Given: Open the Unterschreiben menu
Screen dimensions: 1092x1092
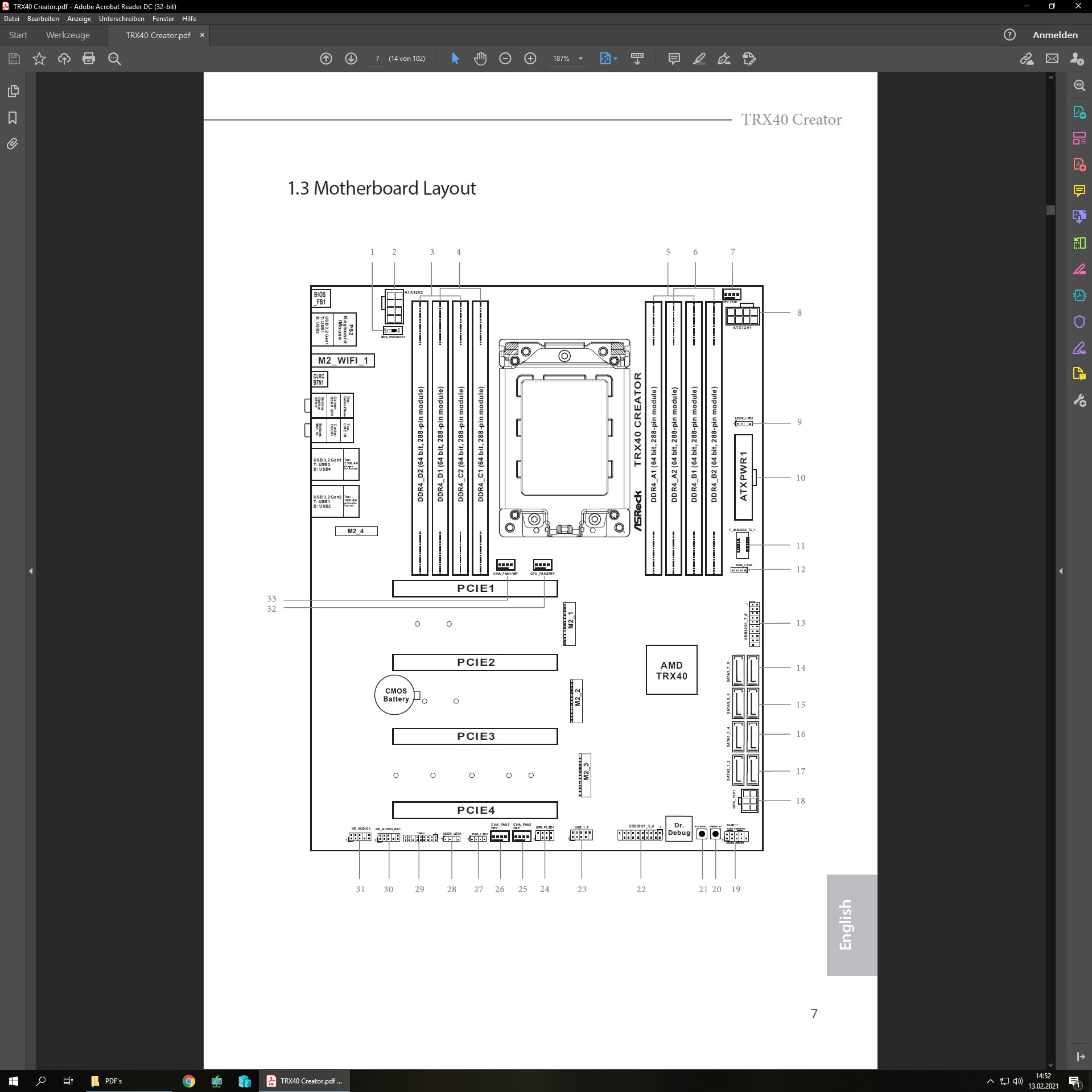Looking at the screenshot, I should (x=122, y=19).
